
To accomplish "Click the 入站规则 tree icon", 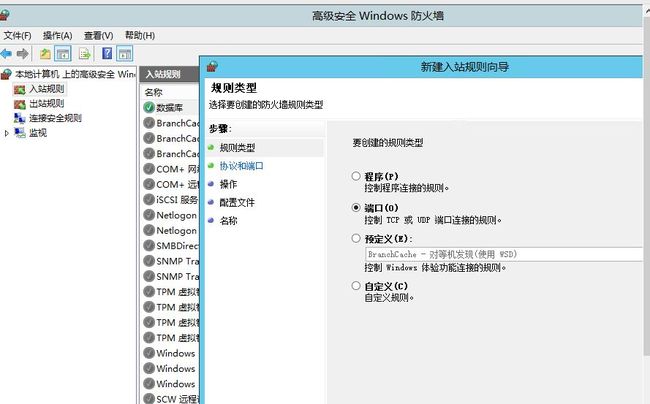I will [19, 89].
